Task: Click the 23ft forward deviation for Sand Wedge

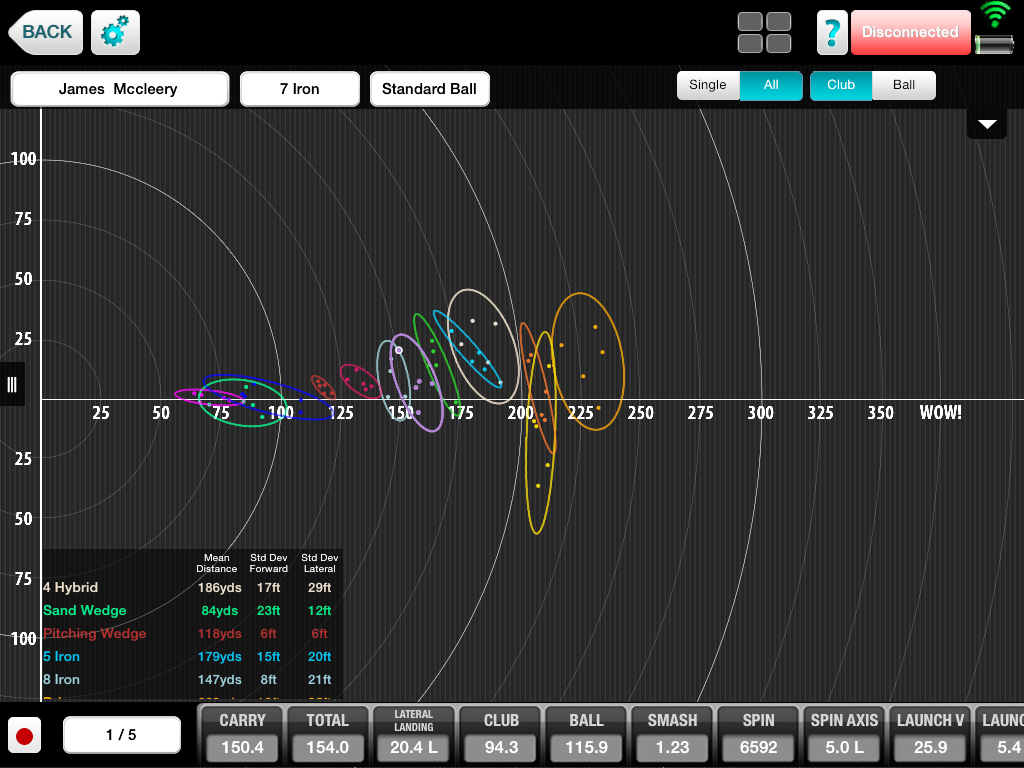Action: point(268,611)
